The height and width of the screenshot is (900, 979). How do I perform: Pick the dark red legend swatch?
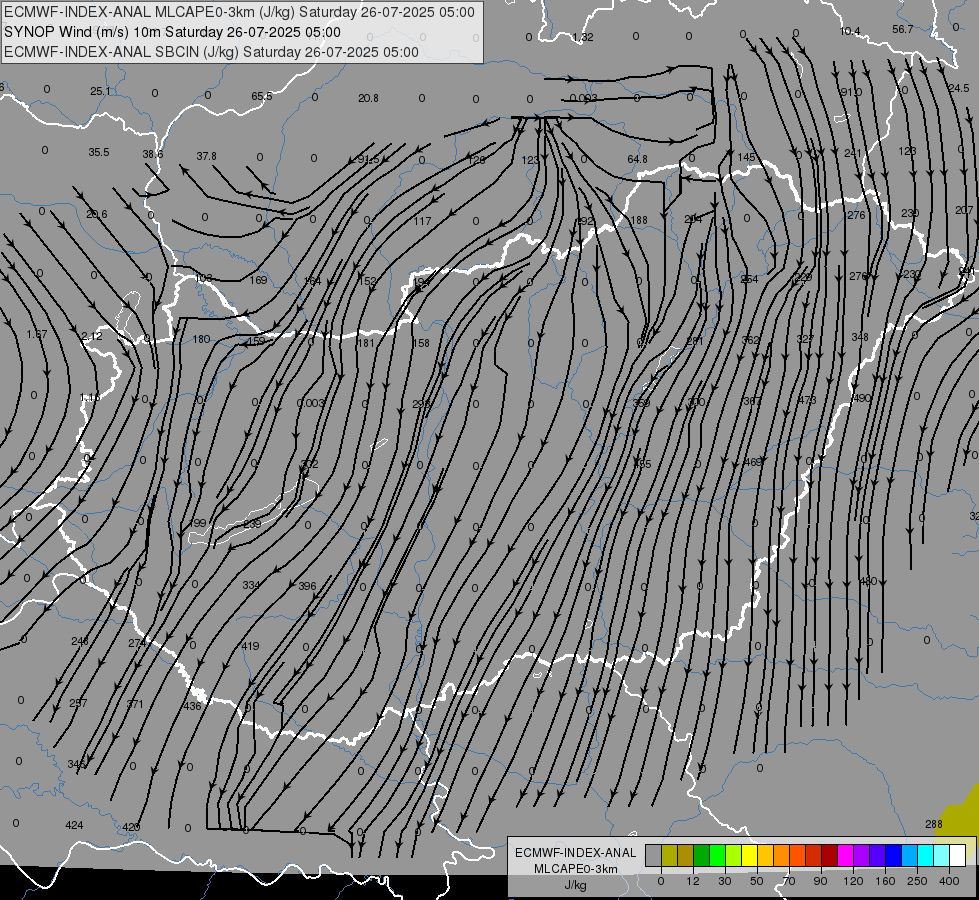coord(830,855)
